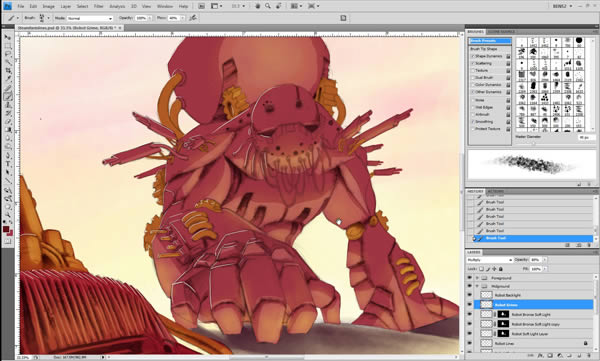Click the Rotate View tool in application bar

[279, 6]
